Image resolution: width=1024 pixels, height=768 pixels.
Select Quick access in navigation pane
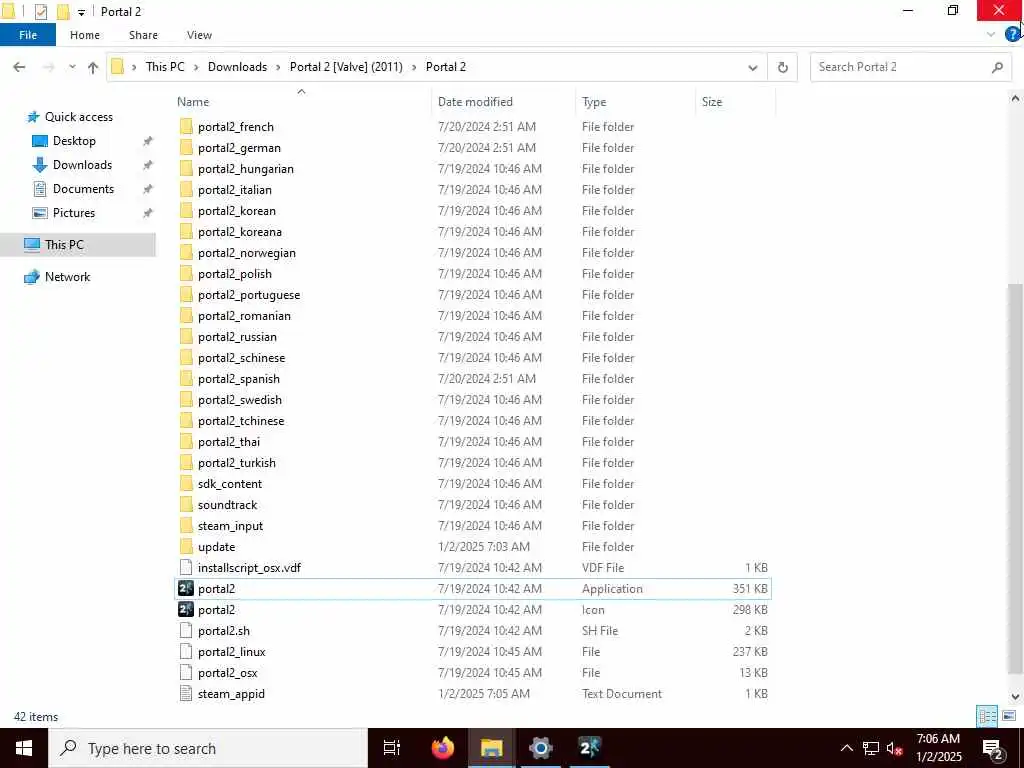coord(78,117)
